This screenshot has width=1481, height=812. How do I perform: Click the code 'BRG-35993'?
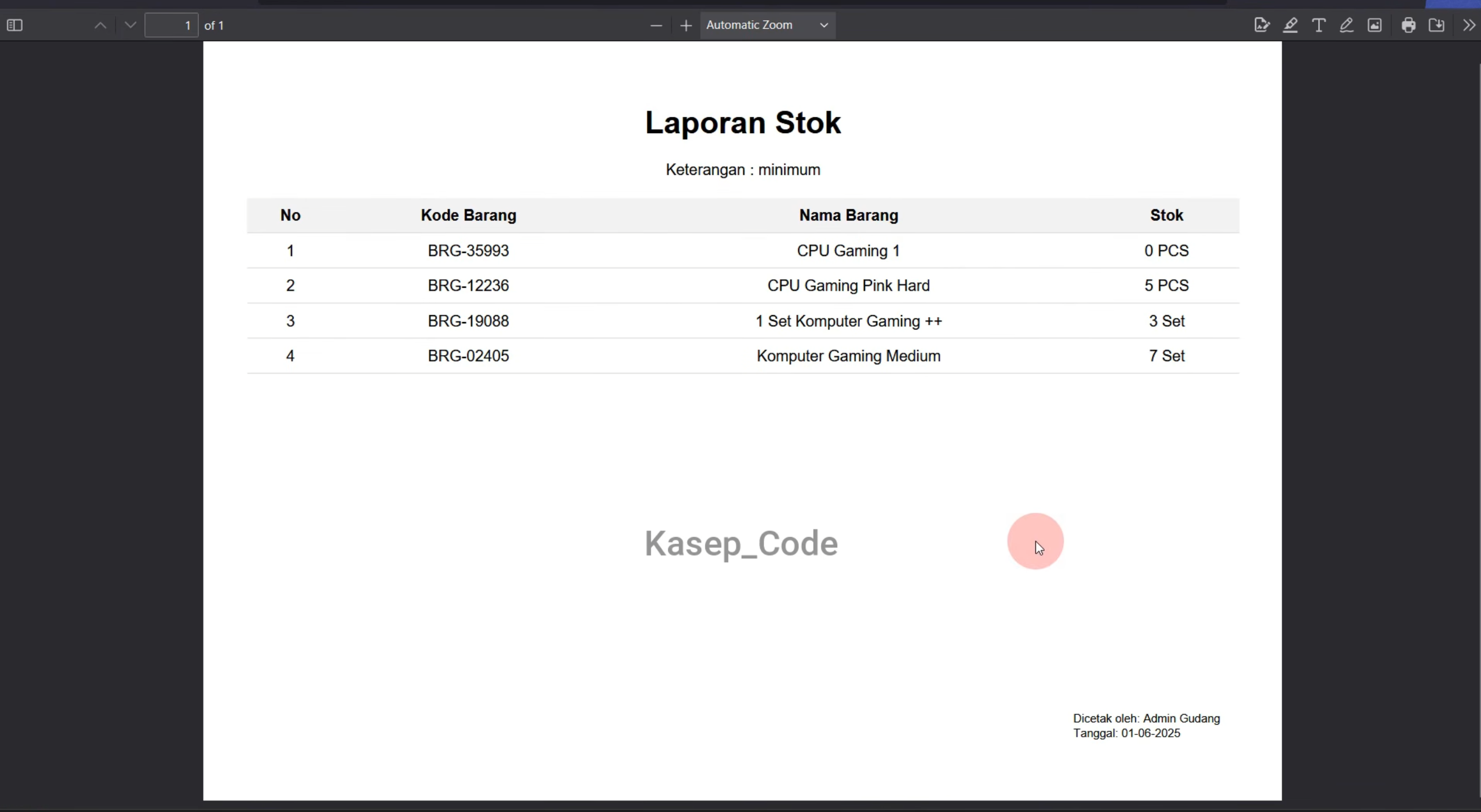point(468,251)
